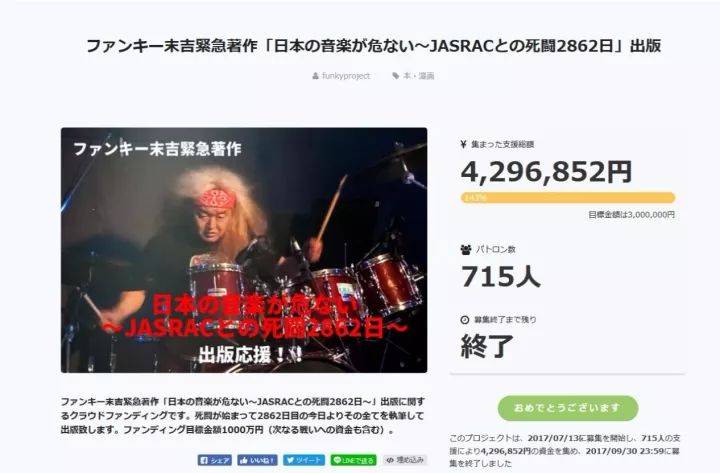Open the drummer project main image

[244, 250]
